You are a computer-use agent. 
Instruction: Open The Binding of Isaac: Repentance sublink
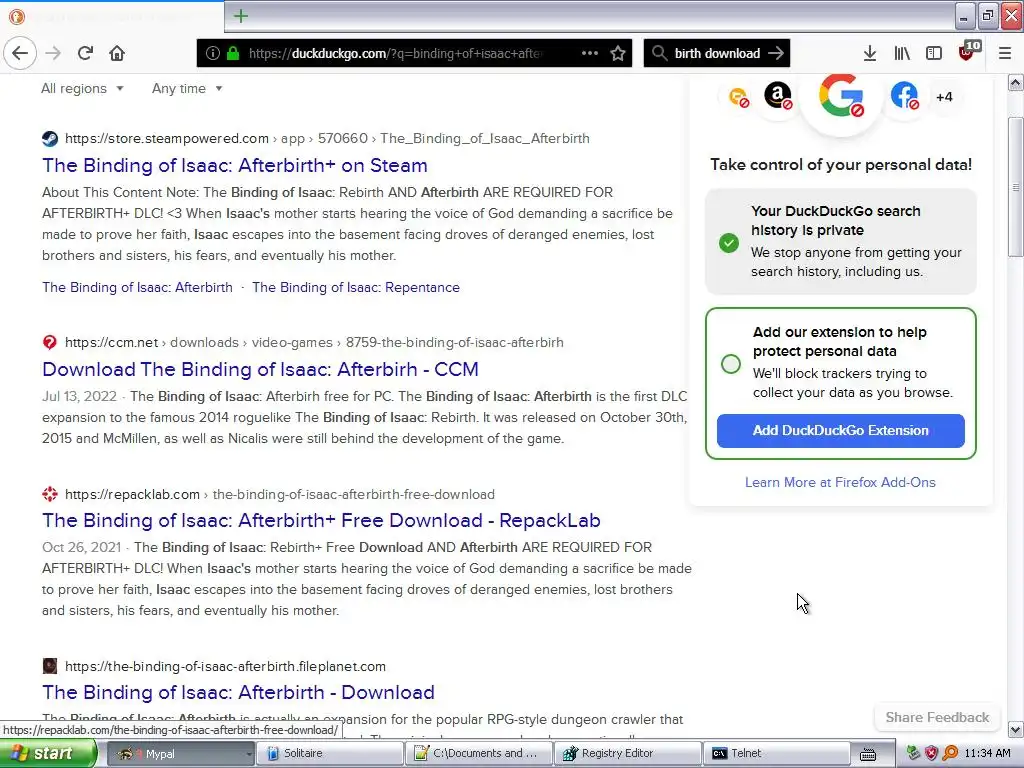coord(356,287)
